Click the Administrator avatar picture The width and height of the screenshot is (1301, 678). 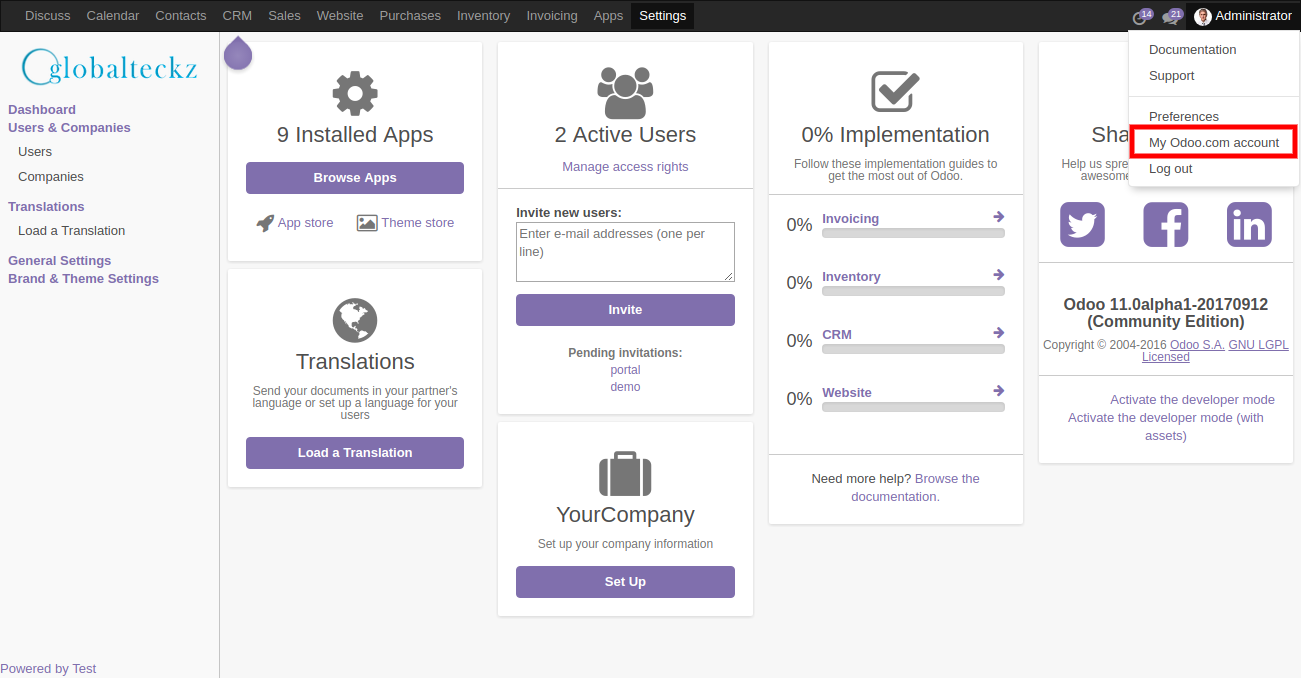(1203, 16)
